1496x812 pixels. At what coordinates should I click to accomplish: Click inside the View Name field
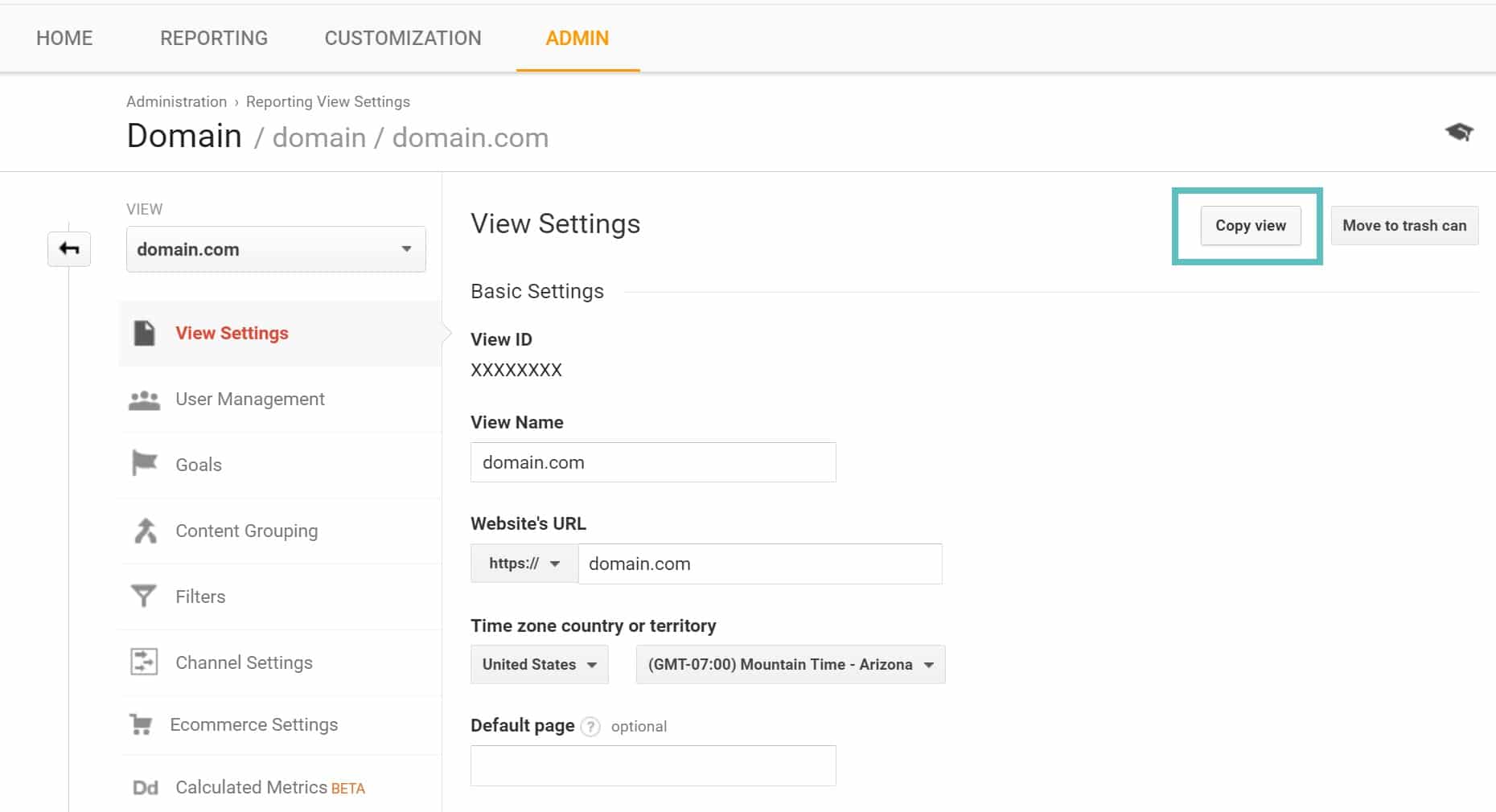[652, 462]
